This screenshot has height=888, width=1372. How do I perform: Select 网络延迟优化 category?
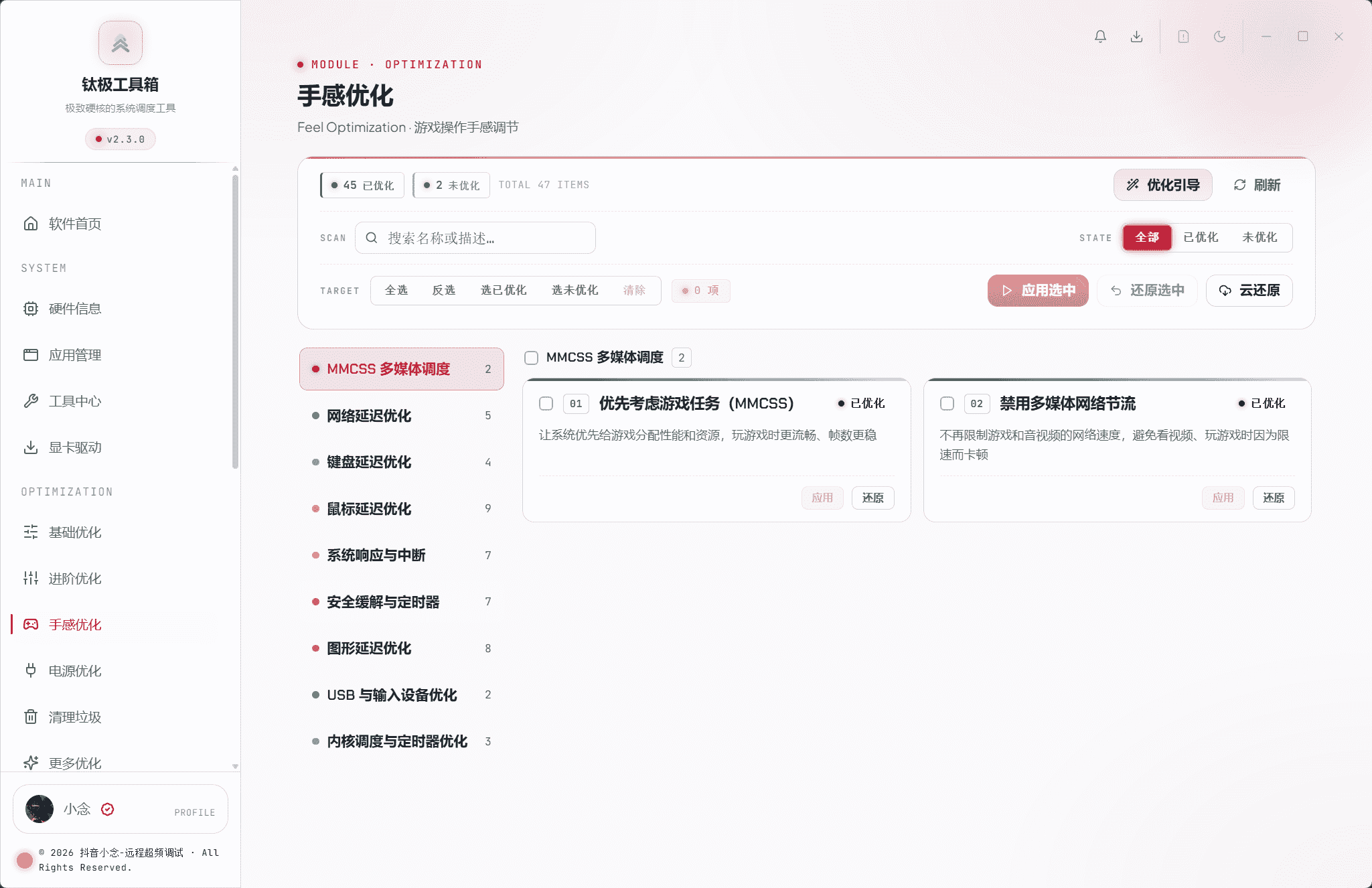402,416
